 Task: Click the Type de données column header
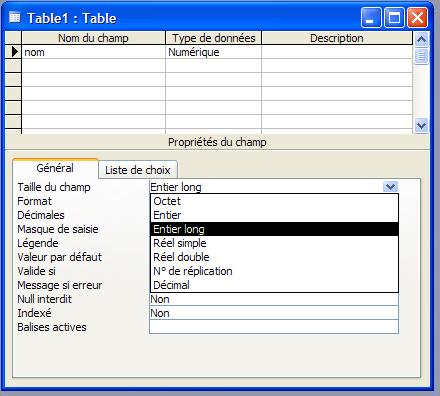(x=213, y=38)
